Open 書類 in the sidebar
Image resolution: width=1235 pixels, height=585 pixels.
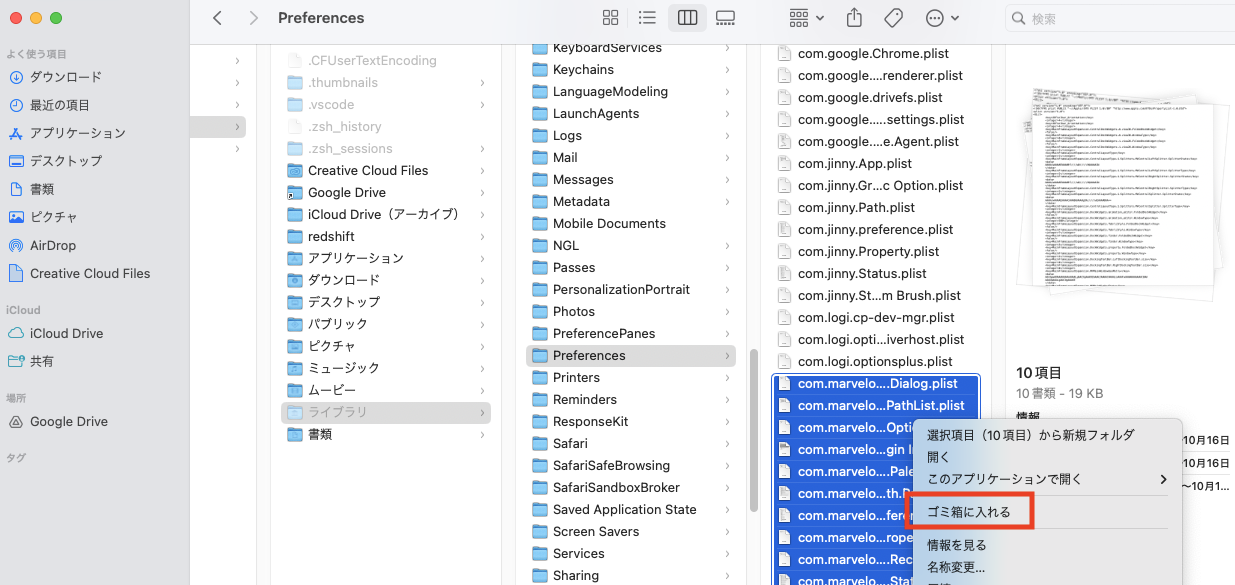tap(42, 189)
